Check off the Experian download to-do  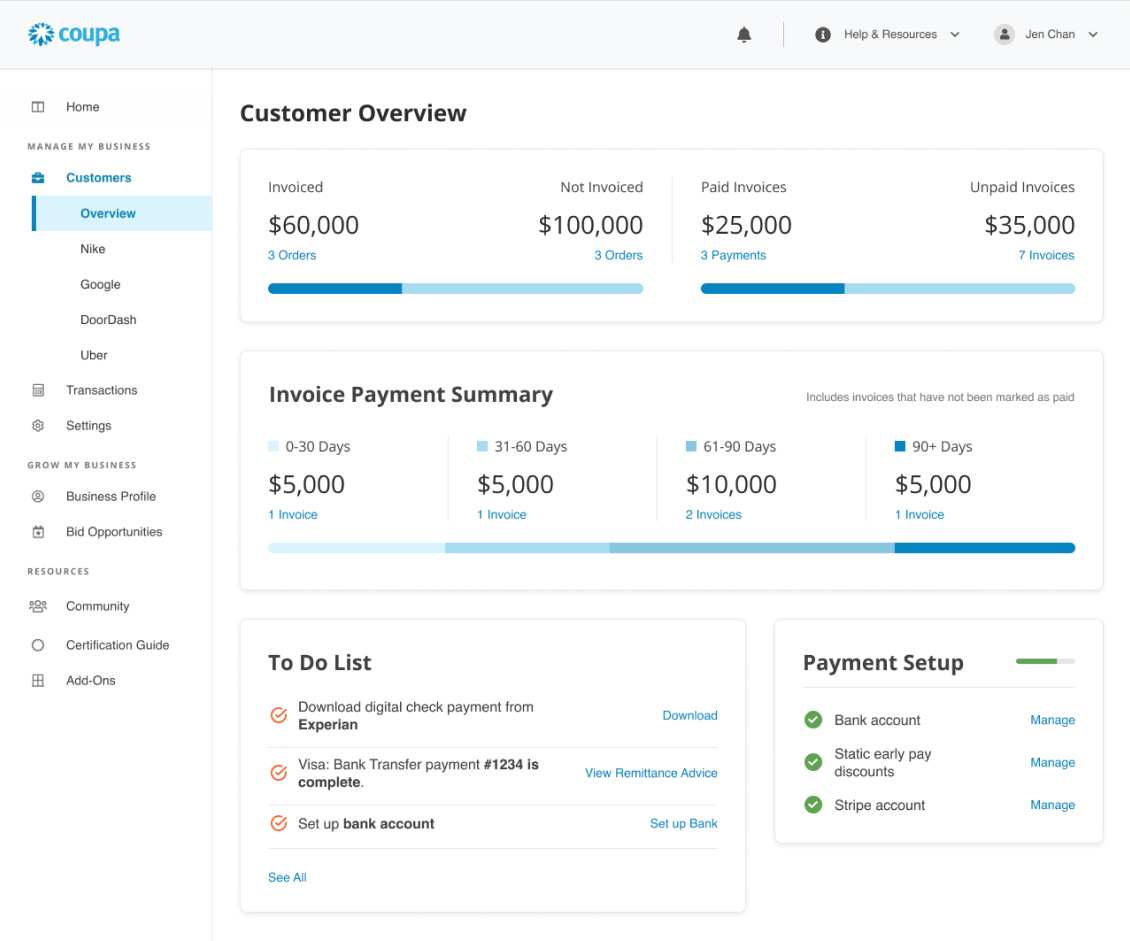point(279,715)
